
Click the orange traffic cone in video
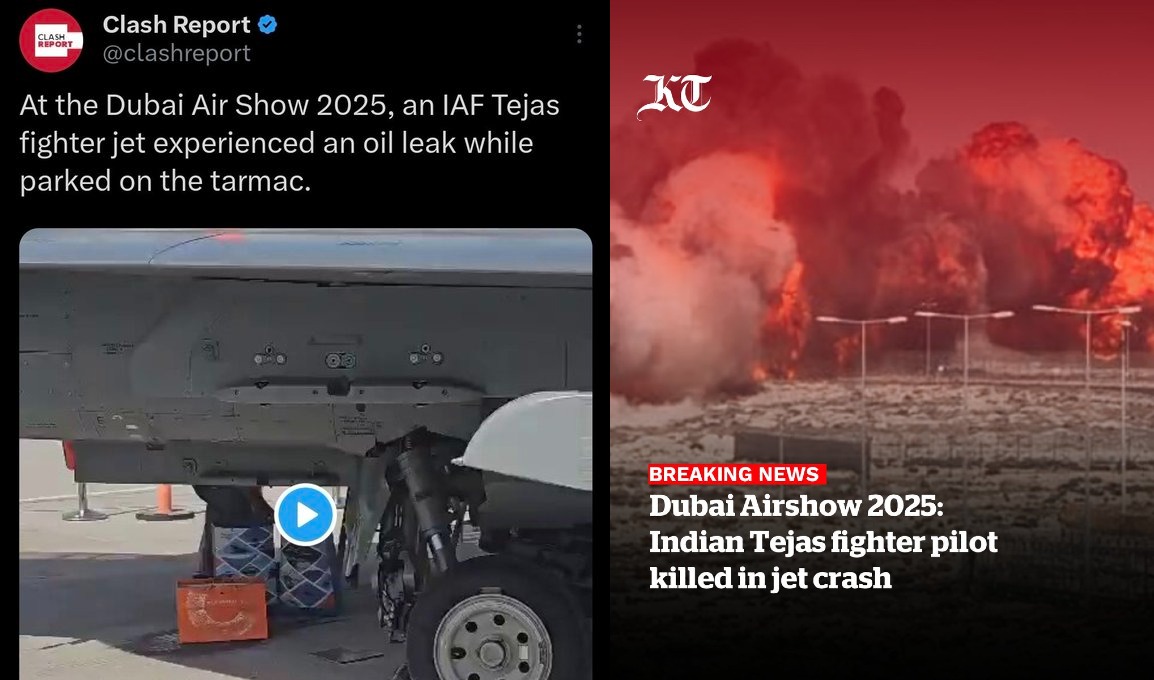click(x=164, y=501)
